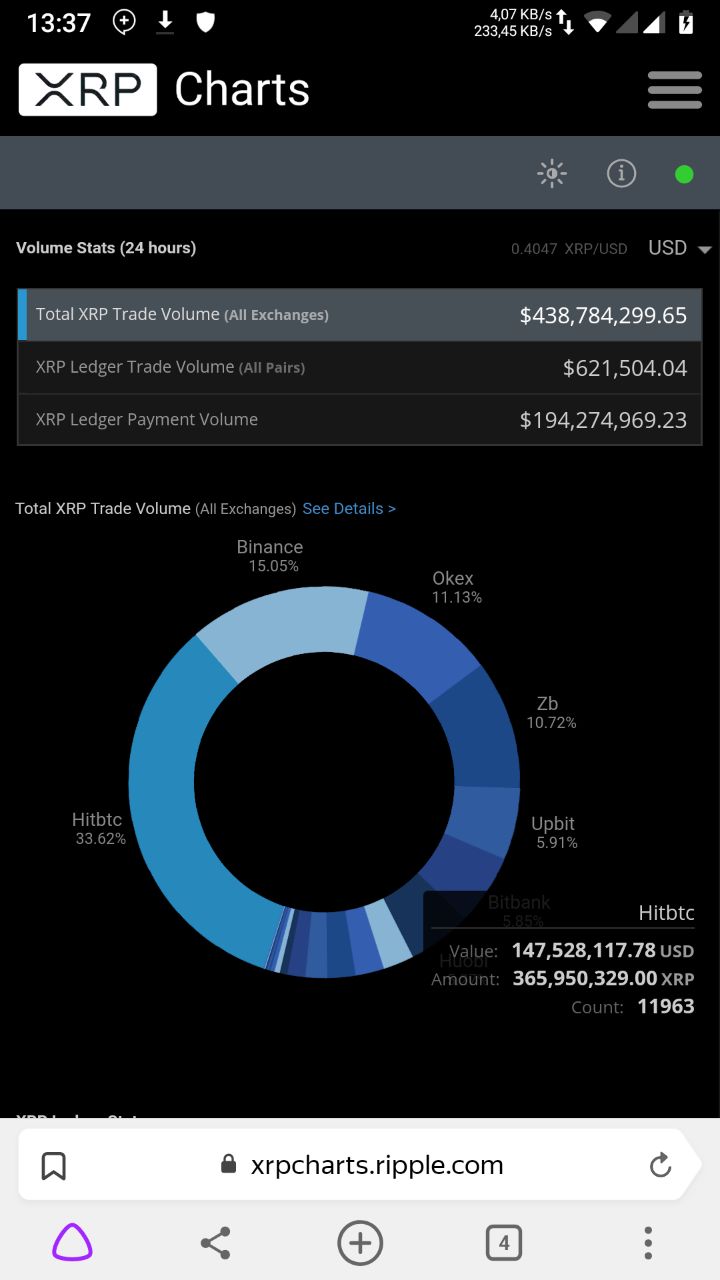Select Total XRP Trade Volume row

click(360, 315)
